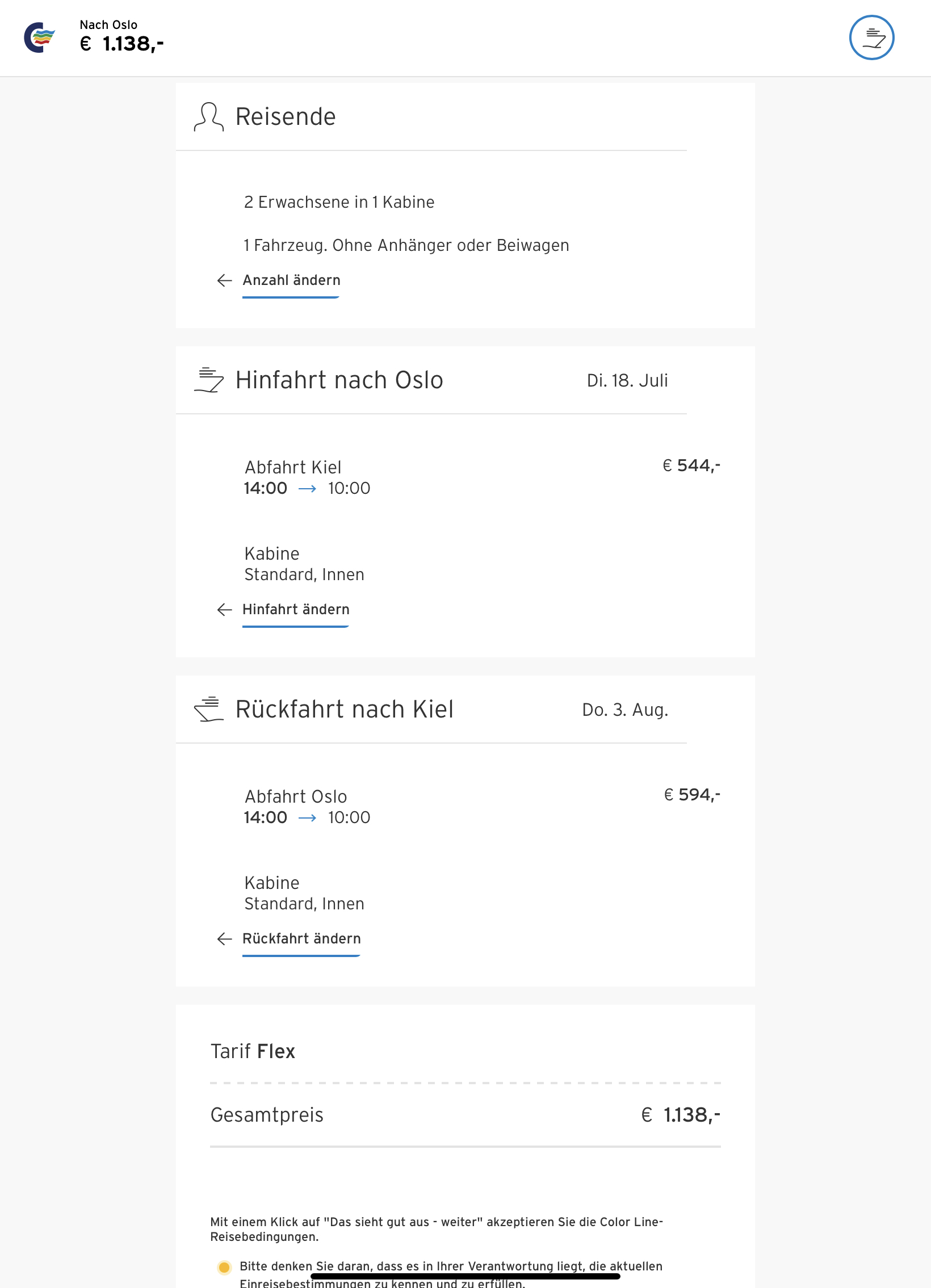Select the Rückfahrt ändern link
Image resolution: width=931 pixels, height=1288 pixels.
[301, 939]
